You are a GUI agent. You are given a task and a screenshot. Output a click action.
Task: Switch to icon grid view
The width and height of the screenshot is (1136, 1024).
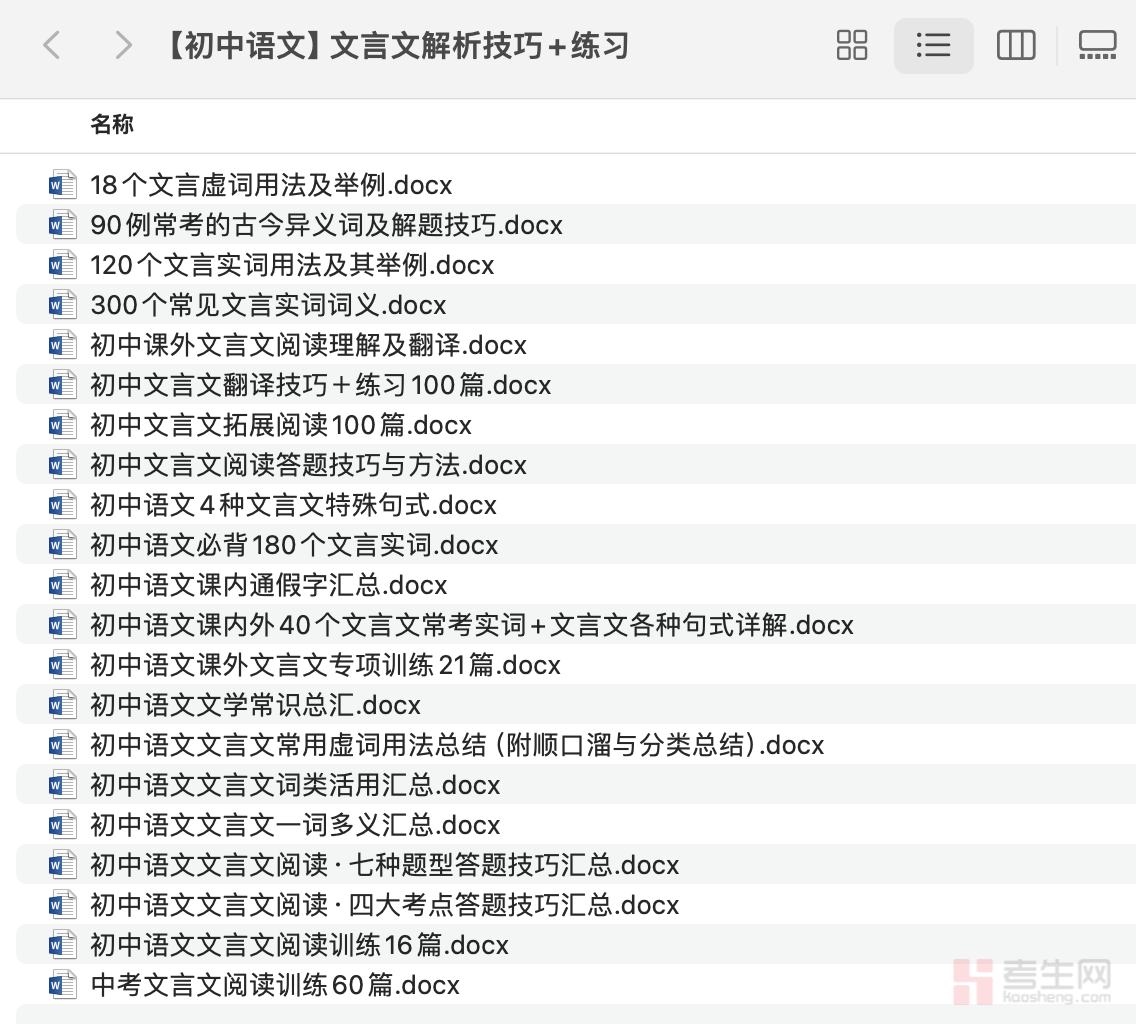coord(851,45)
